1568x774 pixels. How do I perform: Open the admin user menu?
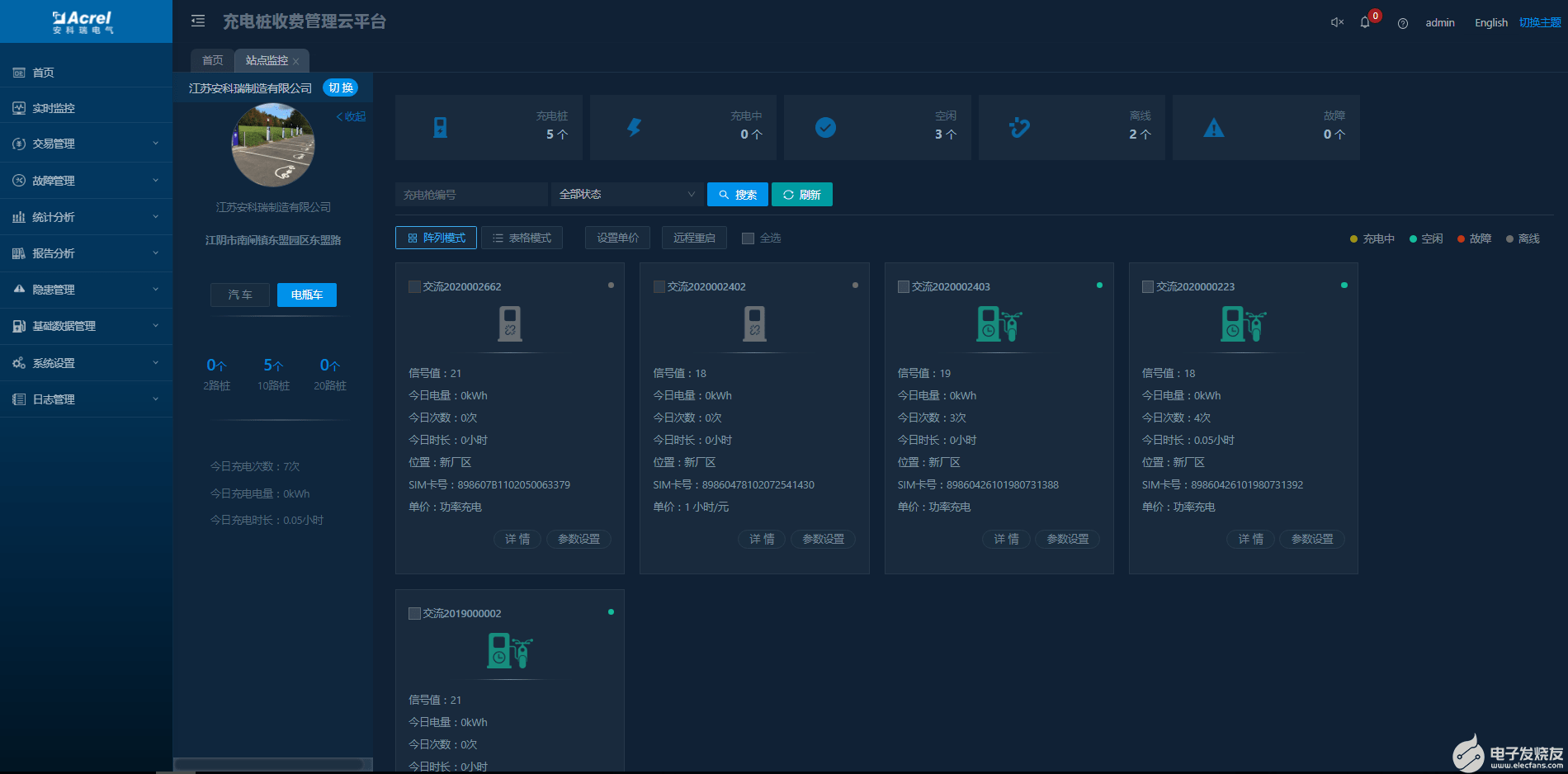click(1440, 23)
